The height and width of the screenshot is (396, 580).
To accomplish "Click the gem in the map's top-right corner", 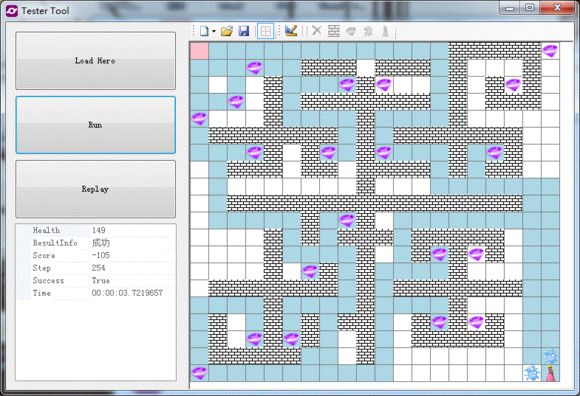I will 550,51.
